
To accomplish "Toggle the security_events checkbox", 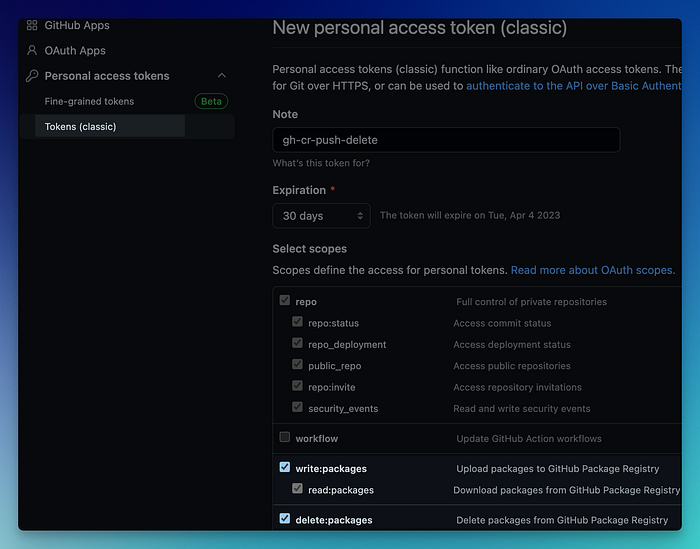I will click(x=297, y=407).
